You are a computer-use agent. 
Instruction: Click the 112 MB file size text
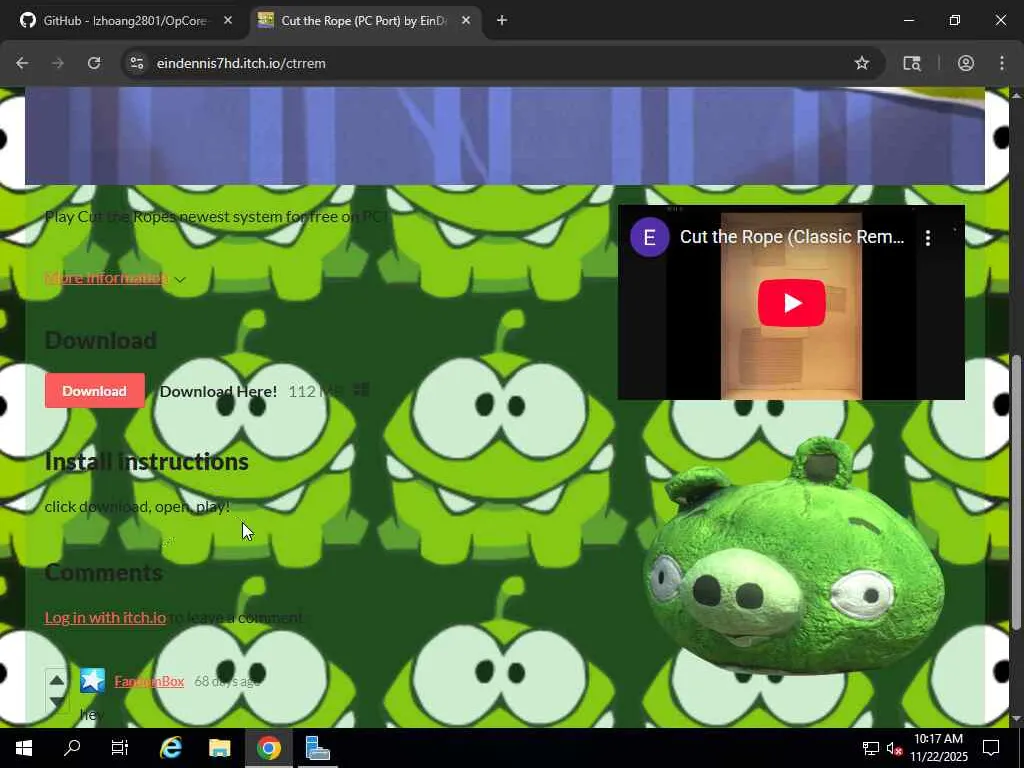315,391
